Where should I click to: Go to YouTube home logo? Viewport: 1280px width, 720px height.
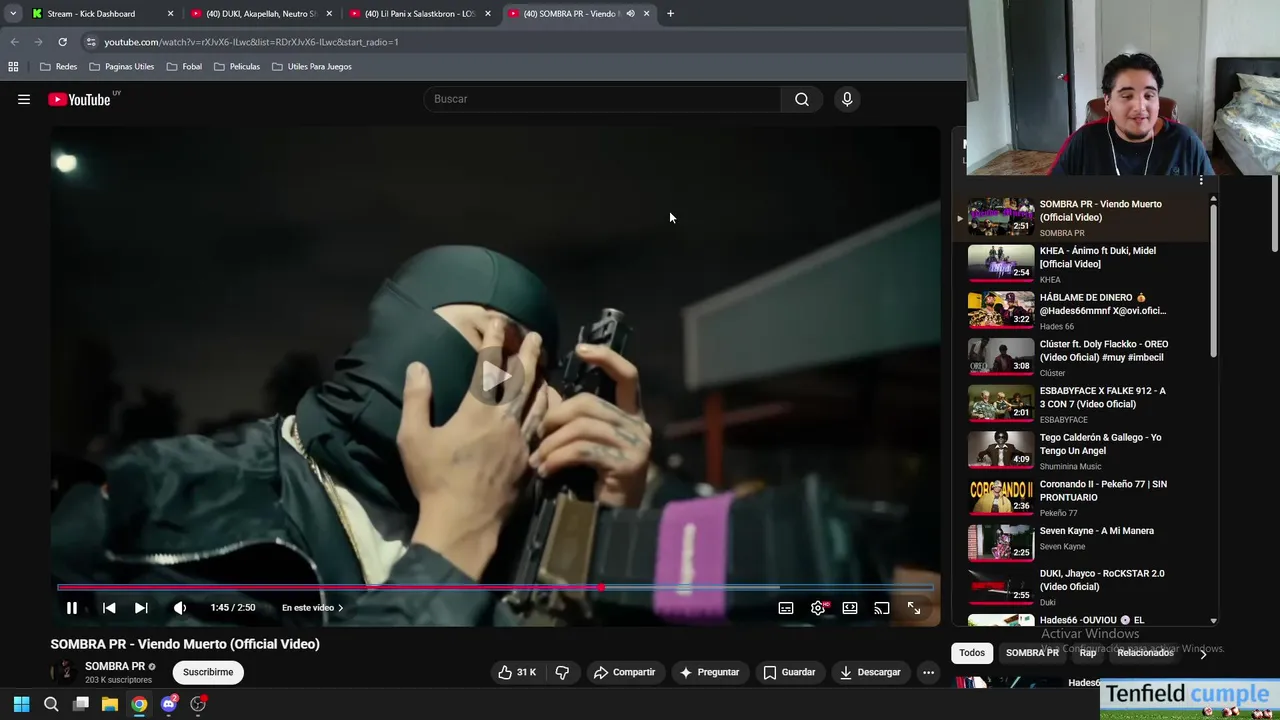pos(79,99)
